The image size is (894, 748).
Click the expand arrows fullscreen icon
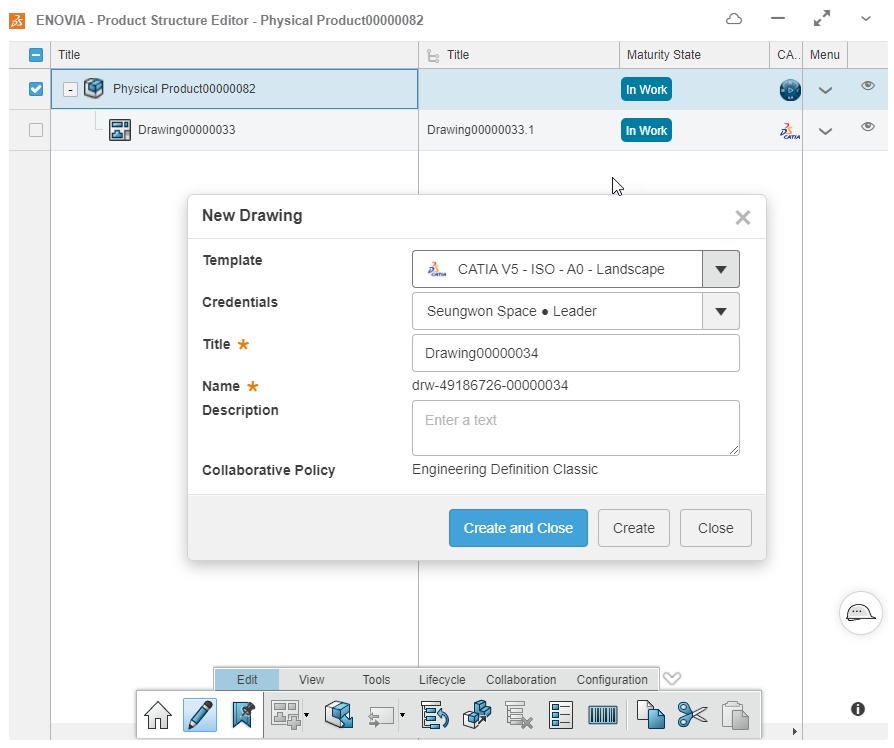pyautogui.click(x=822, y=19)
